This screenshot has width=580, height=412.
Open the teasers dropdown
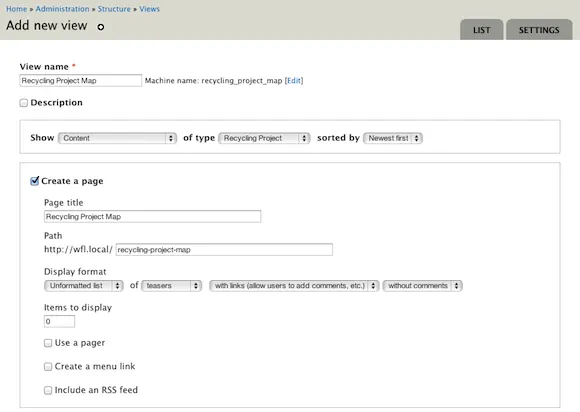coord(171,286)
